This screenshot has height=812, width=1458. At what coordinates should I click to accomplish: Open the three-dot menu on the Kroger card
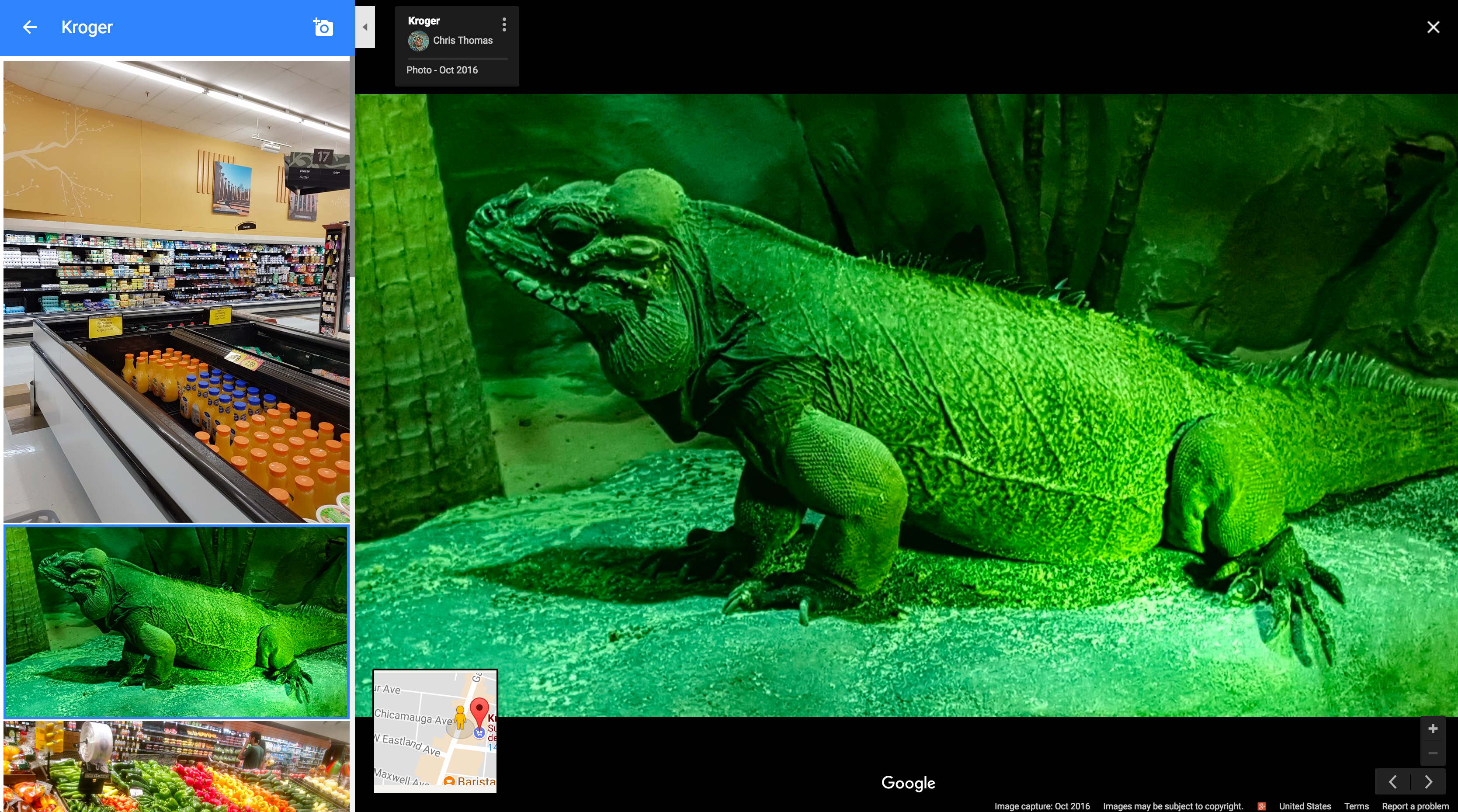(504, 24)
